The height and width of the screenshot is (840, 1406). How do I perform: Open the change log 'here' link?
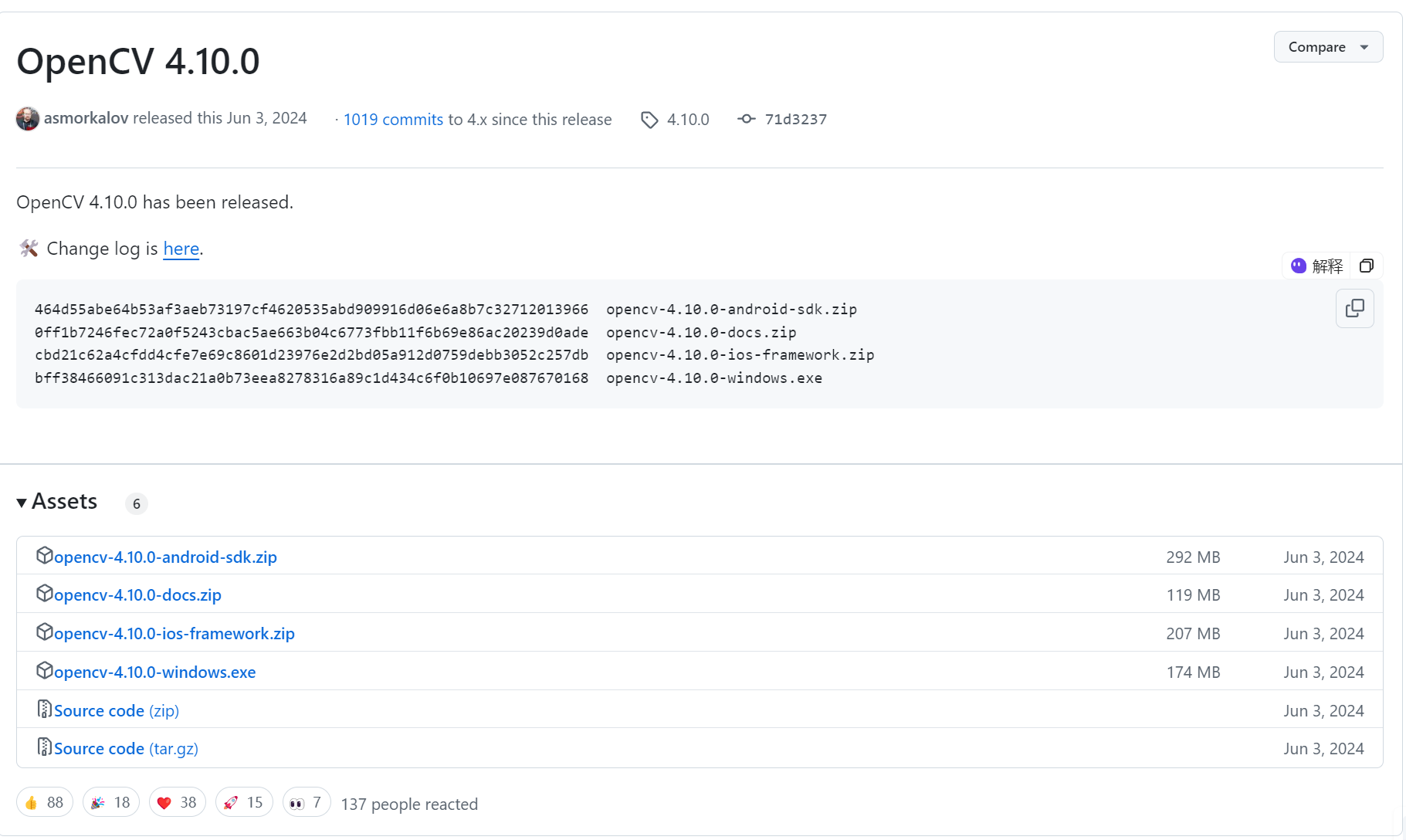(181, 249)
